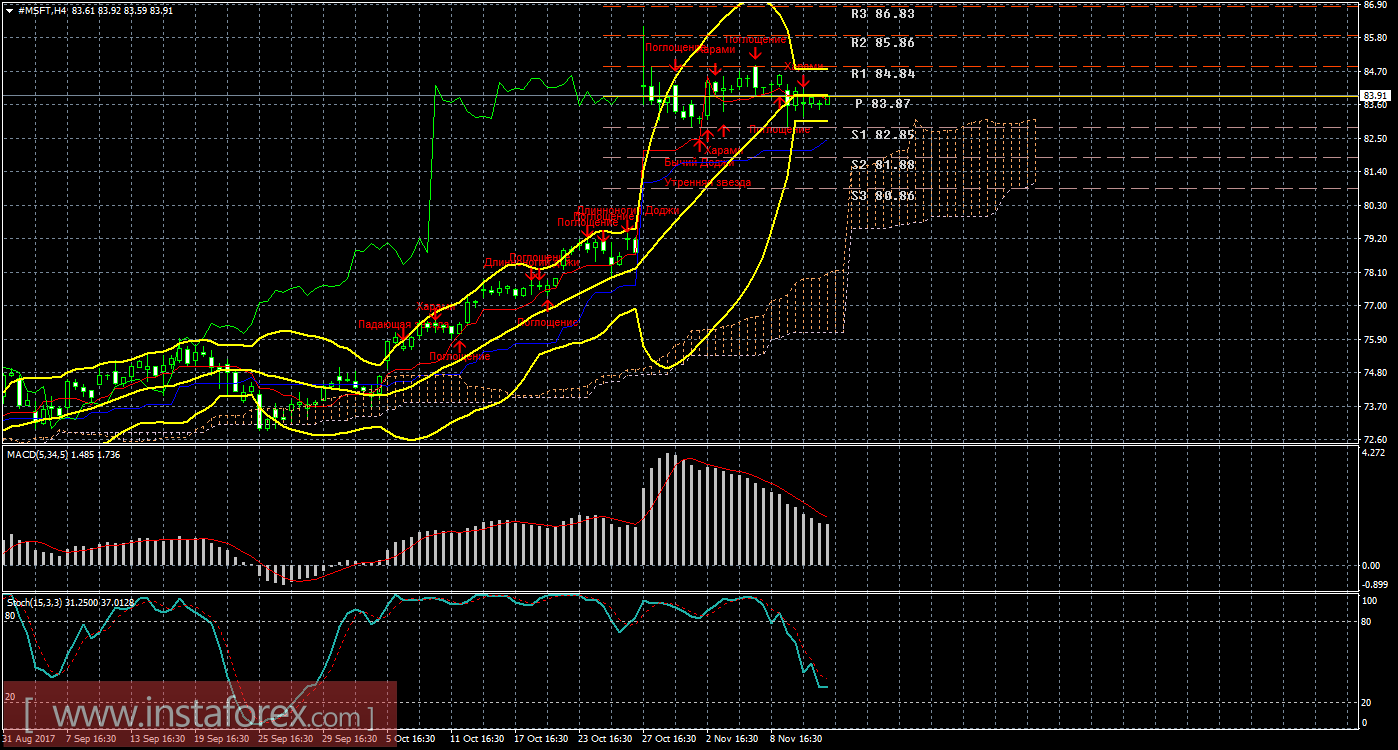Click the current price tag 83.91

(x=1377, y=96)
